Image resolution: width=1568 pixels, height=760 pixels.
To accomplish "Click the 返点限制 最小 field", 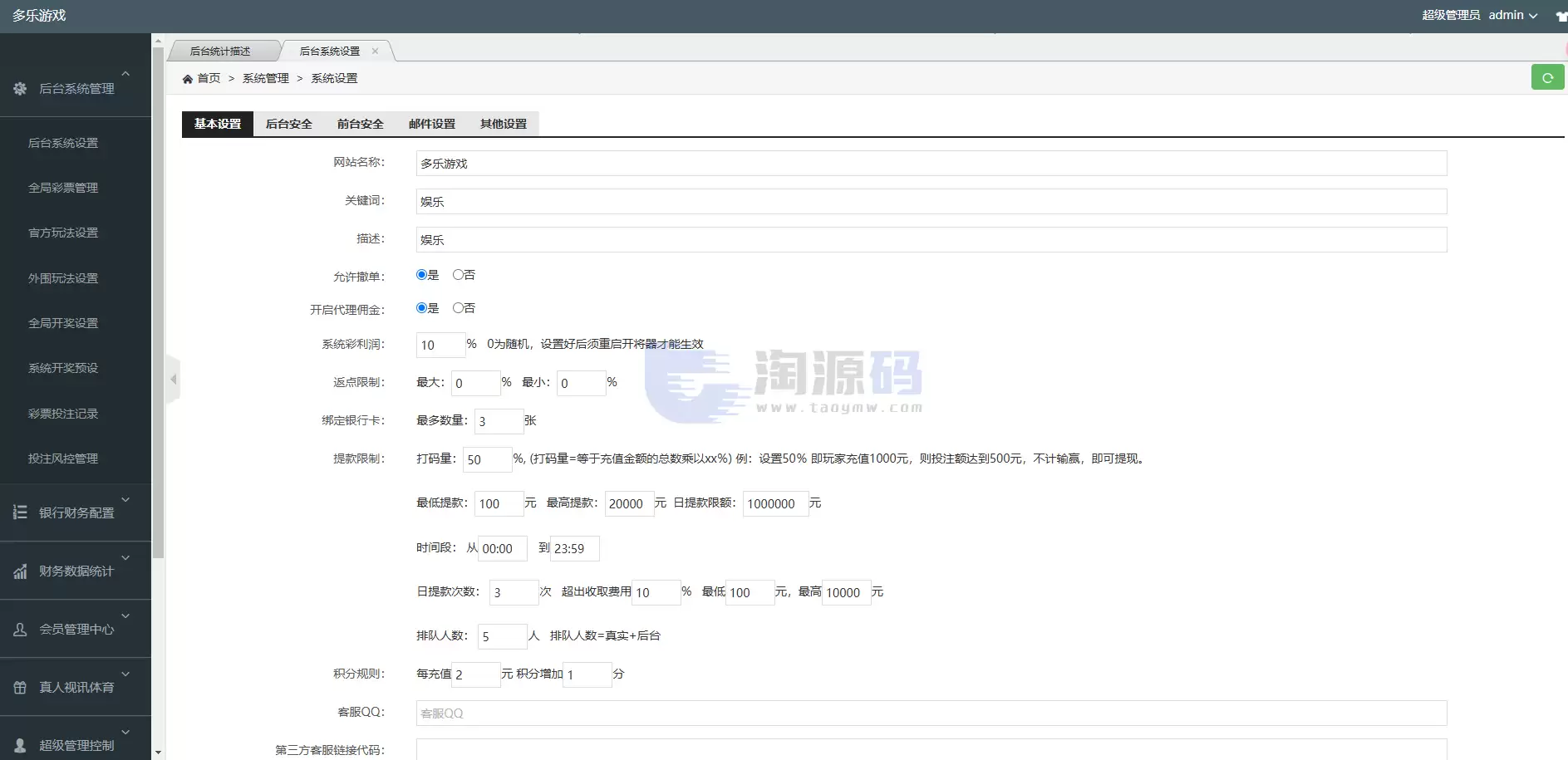I will click(x=581, y=383).
